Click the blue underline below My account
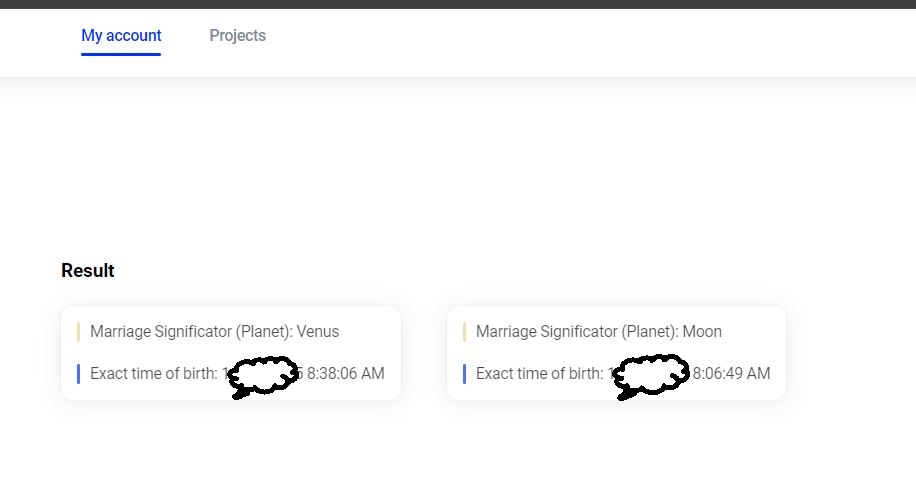The width and height of the screenshot is (916, 482). [x=121, y=54]
